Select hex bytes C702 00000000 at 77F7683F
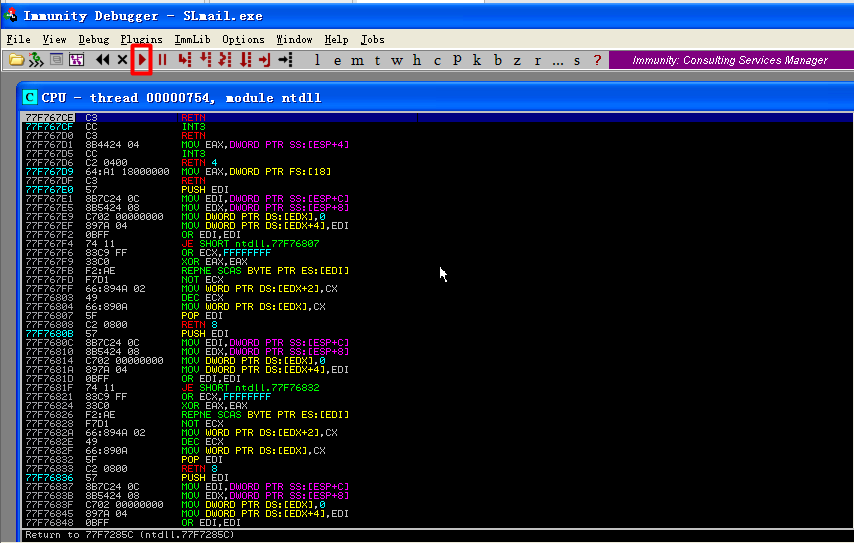 pos(124,504)
